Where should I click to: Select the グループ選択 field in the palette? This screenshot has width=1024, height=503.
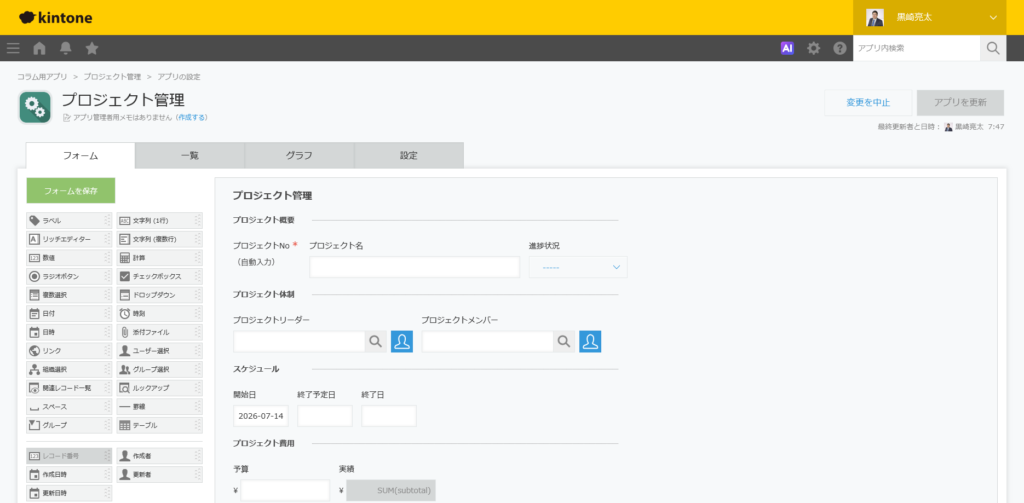coord(159,370)
